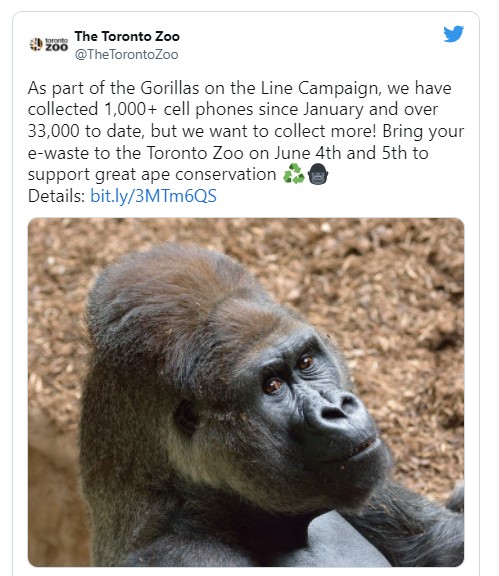Viewport: 499px width, 576px height.
Task: Click The Toronto Zoo display name
Action: [x=127, y=36]
